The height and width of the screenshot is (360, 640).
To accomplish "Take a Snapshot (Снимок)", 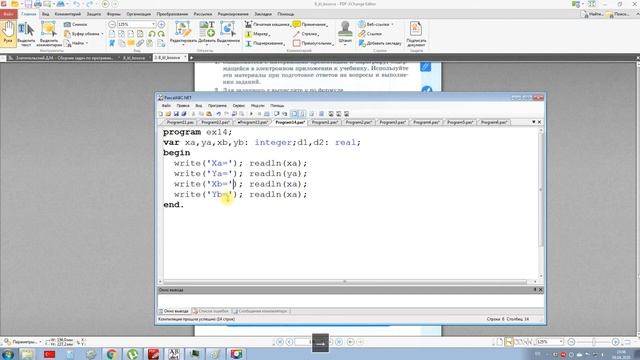I will (x=76, y=24).
